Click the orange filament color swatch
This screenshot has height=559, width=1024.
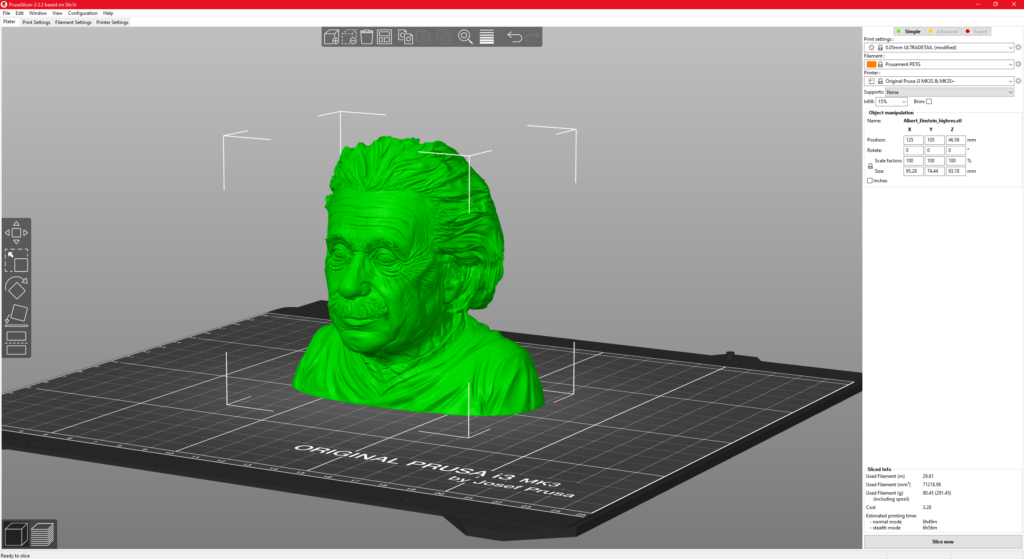click(x=871, y=64)
